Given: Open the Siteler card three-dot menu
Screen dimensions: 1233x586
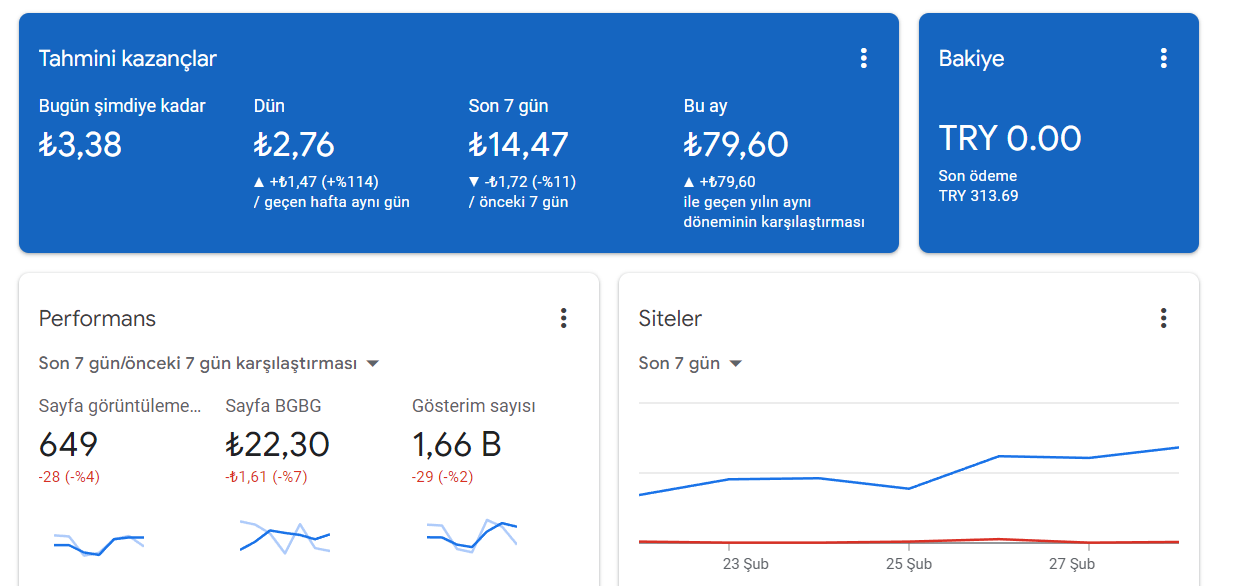Looking at the screenshot, I should (1163, 318).
